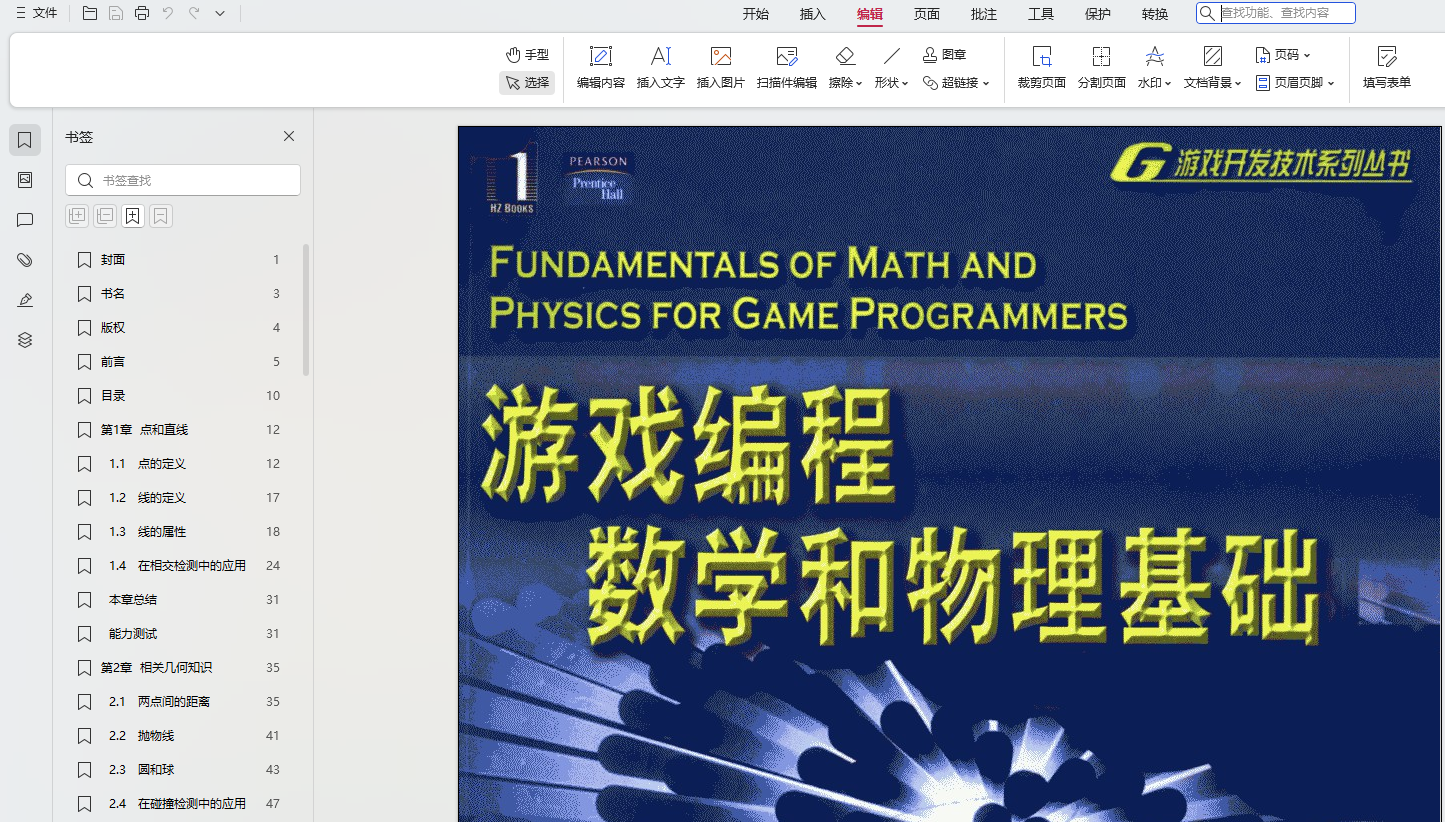Open the 文件 menu
The width and height of the screenshot is (1445, 822).
36,13
